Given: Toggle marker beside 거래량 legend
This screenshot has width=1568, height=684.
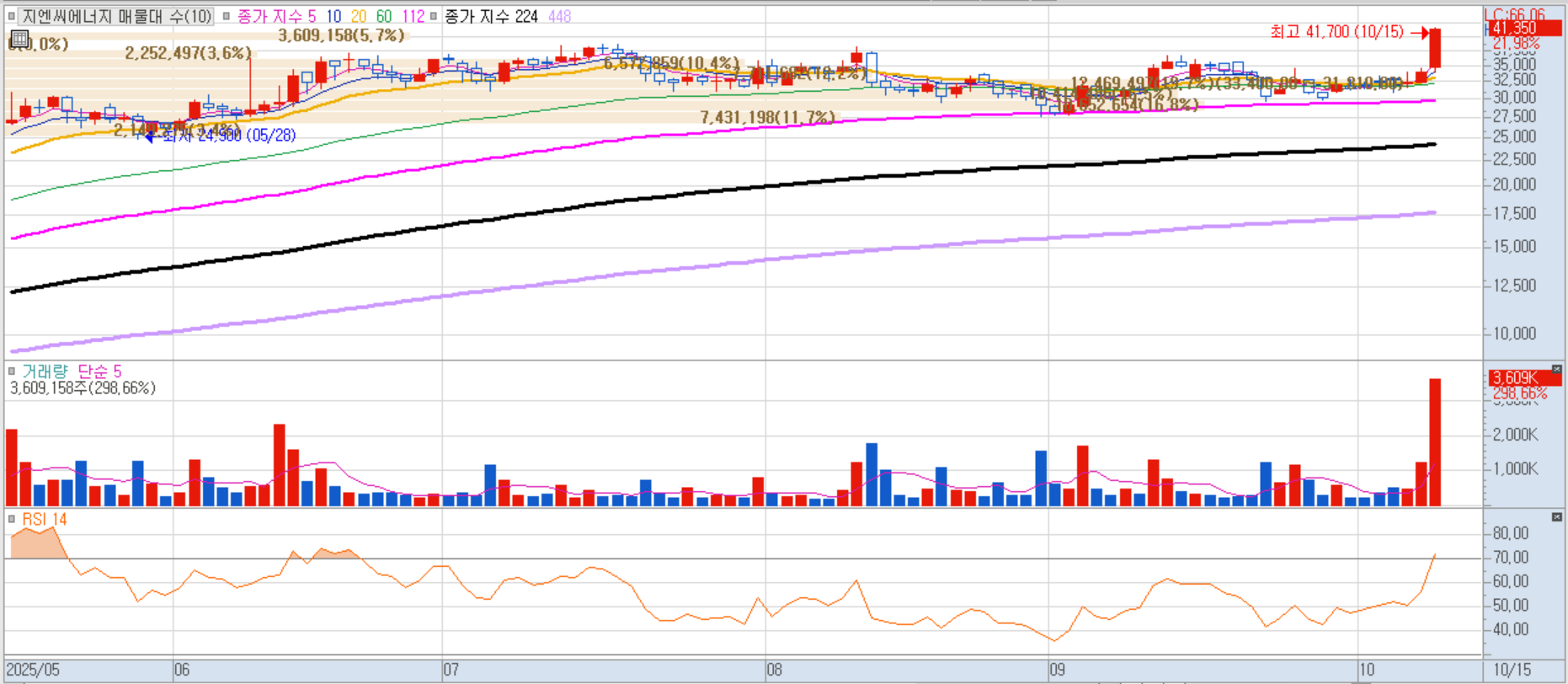Looking at the screenshot, I should click(x=12, y=371).
